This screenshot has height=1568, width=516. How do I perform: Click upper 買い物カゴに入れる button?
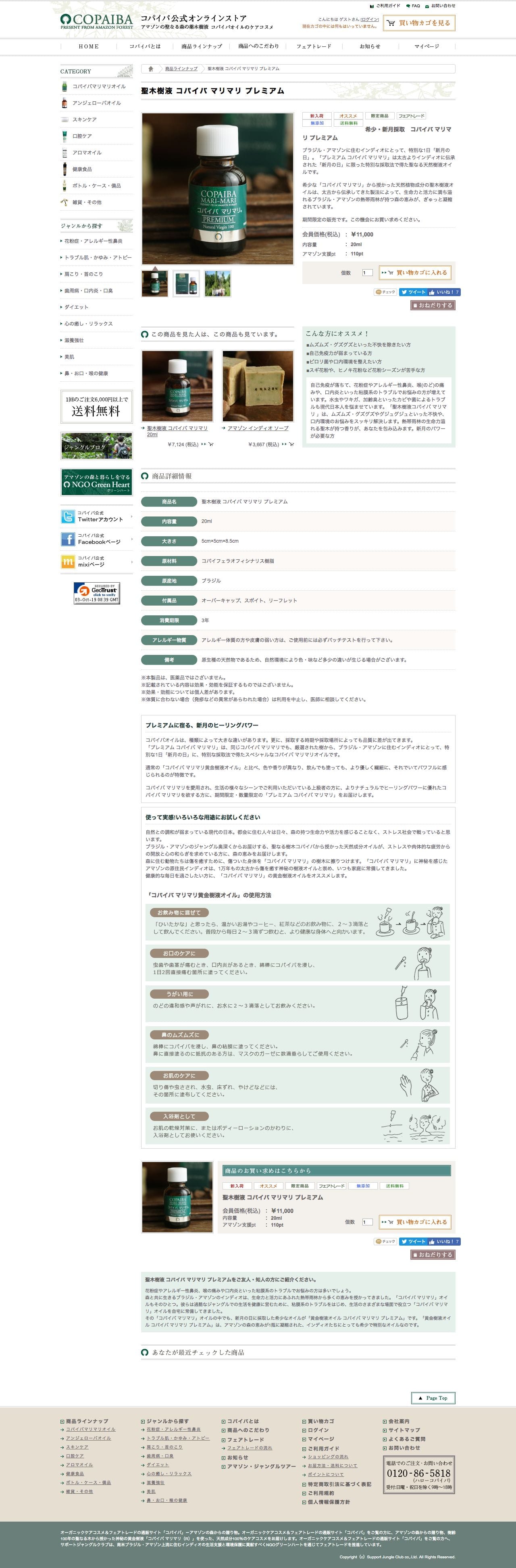[416, 273]
